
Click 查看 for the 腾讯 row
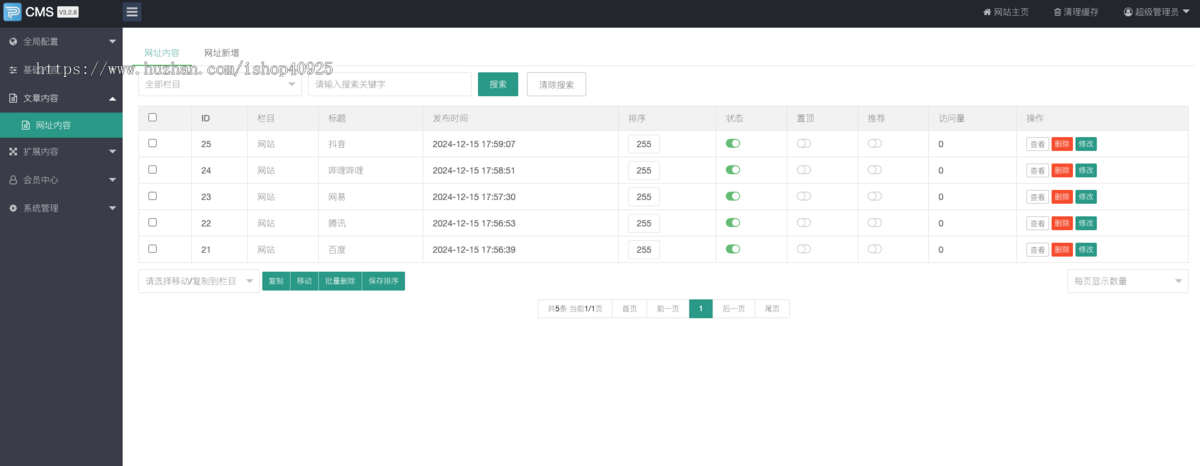click(x=1038, y=223)
